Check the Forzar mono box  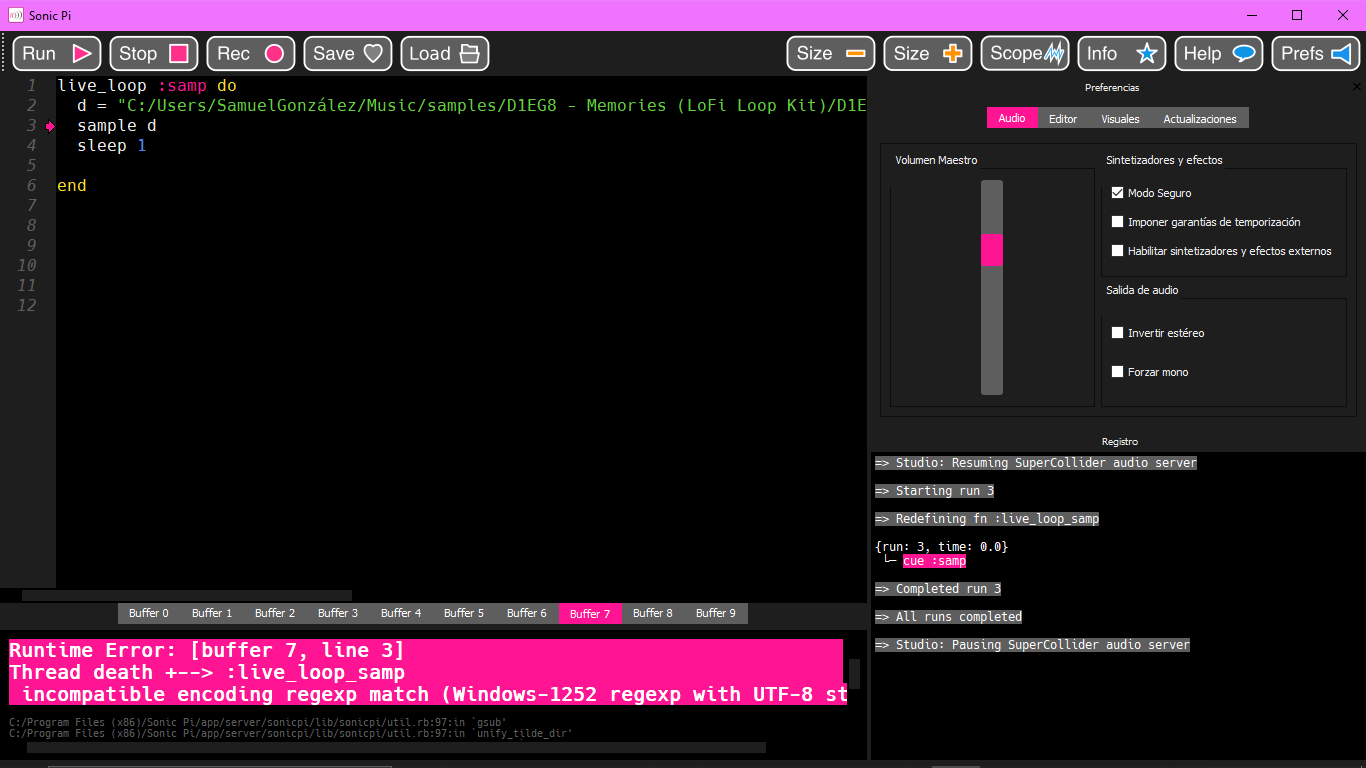coord(1118,372)
